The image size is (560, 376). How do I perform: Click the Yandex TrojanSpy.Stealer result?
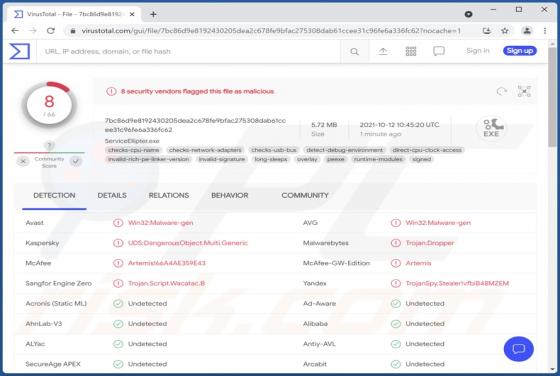pyautogui.click(x=457, y=284)
